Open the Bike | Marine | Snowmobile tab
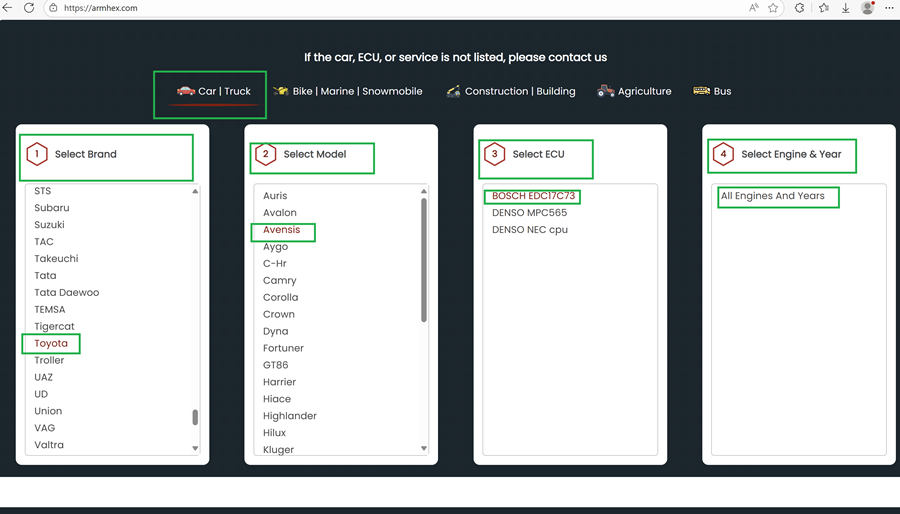Viewport: 900px width, 514px height. coord(348,91)
